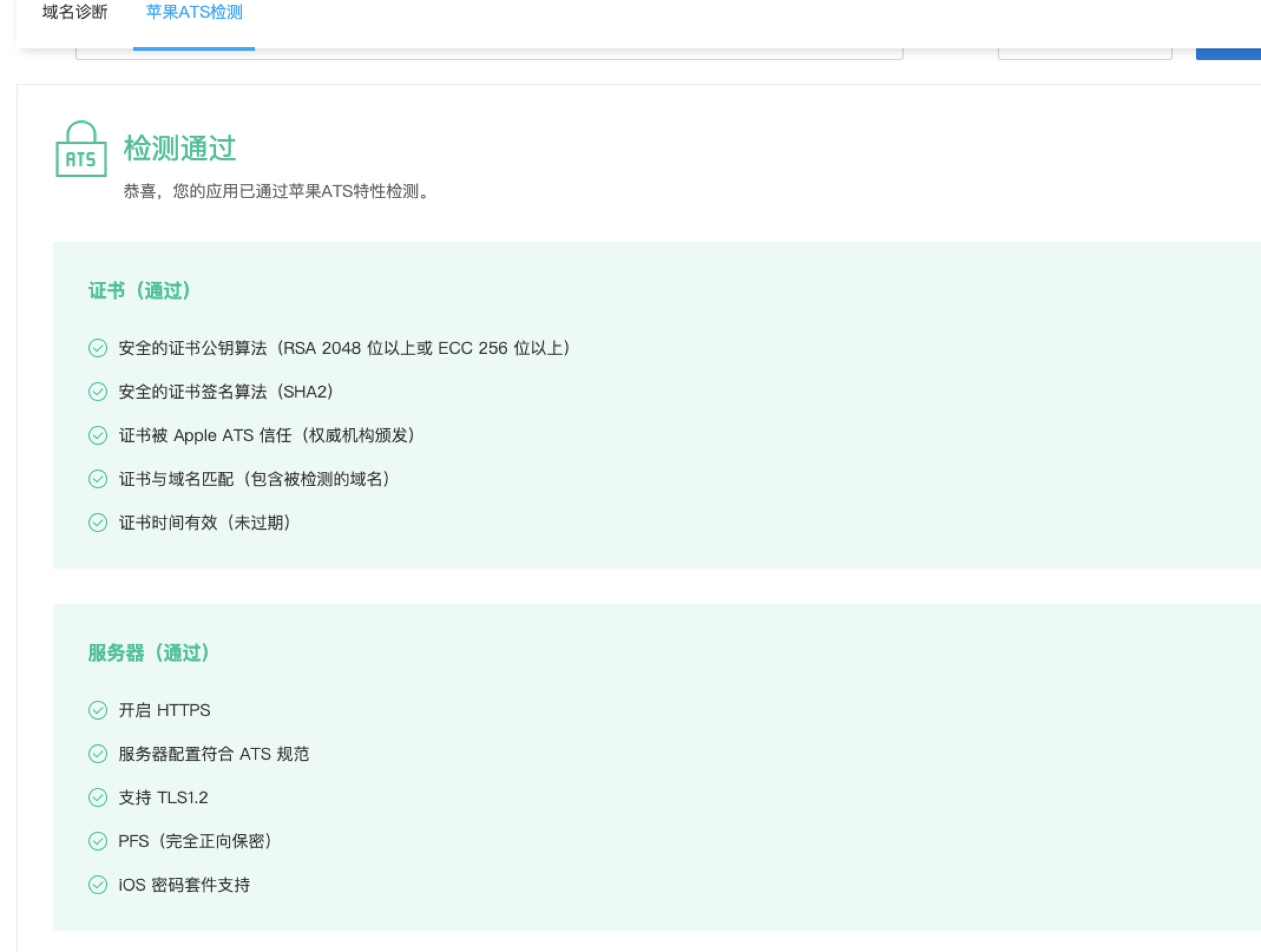The image size is (1261, 952).
Task: Click check icon beside 支持 TLS1.2
Action: tap(98, 797)
